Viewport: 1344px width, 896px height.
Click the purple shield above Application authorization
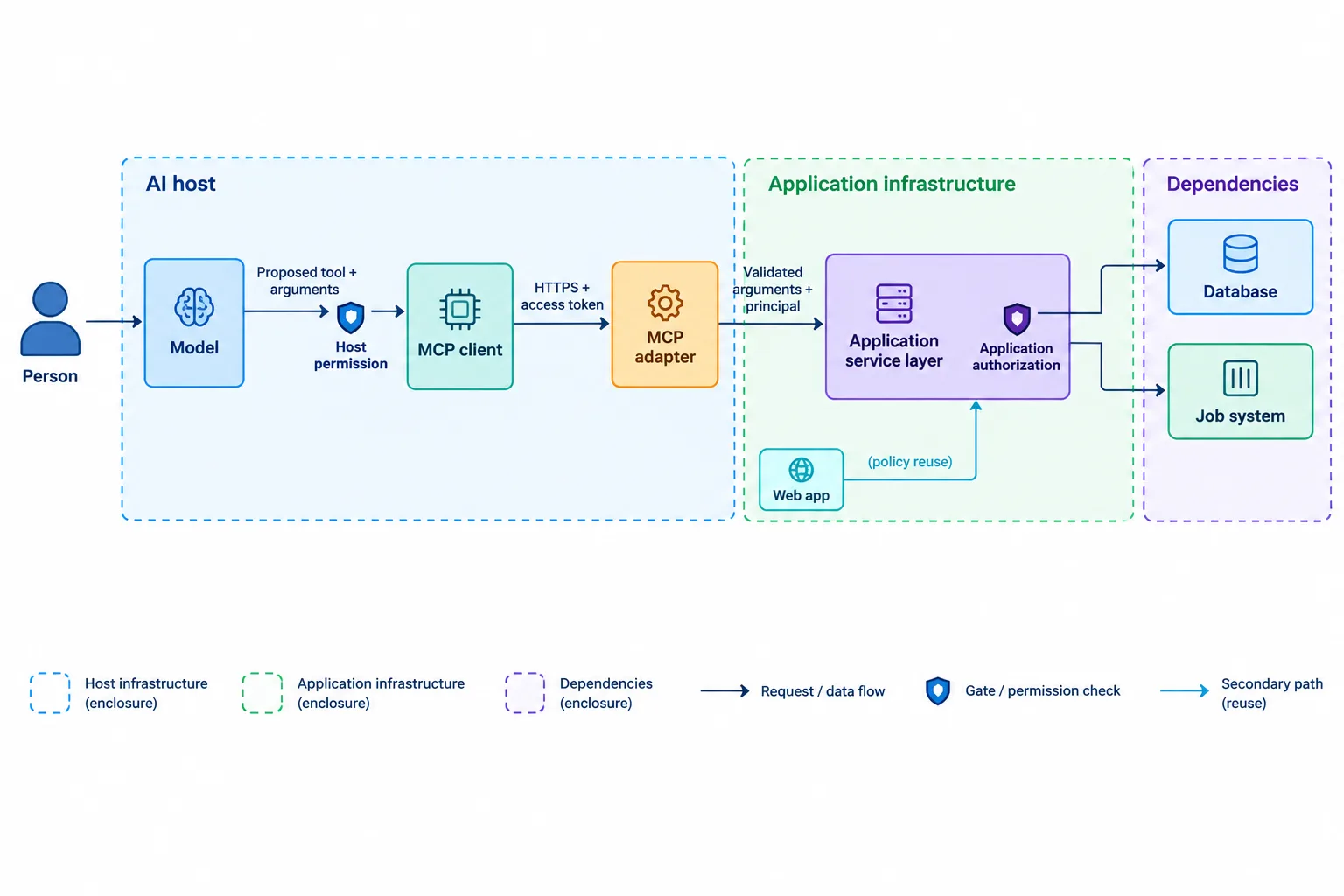(1017, 319)
